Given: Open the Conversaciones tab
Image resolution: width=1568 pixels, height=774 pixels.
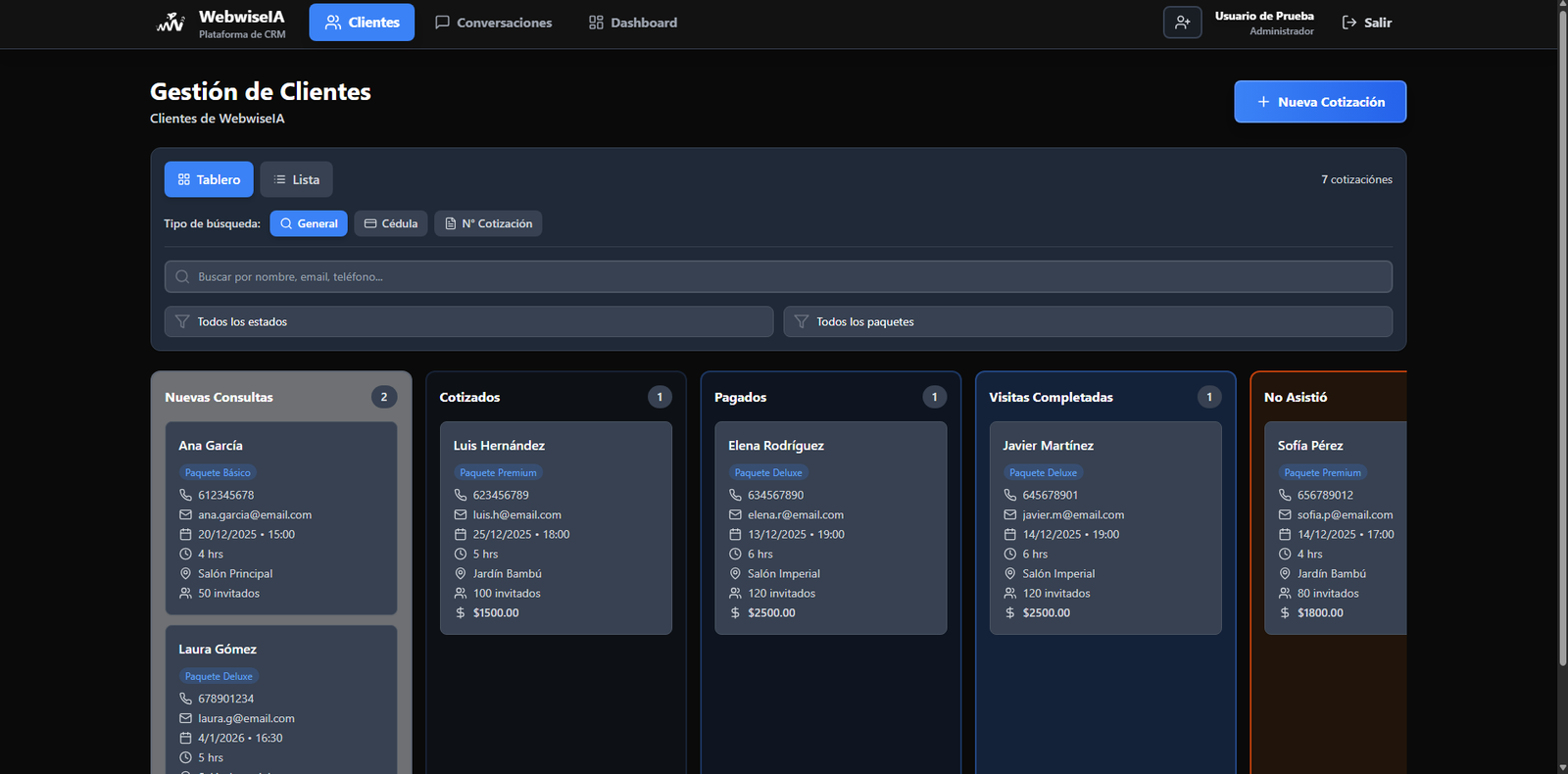Looking at the screenshot, I should click(x=493, y=23).
